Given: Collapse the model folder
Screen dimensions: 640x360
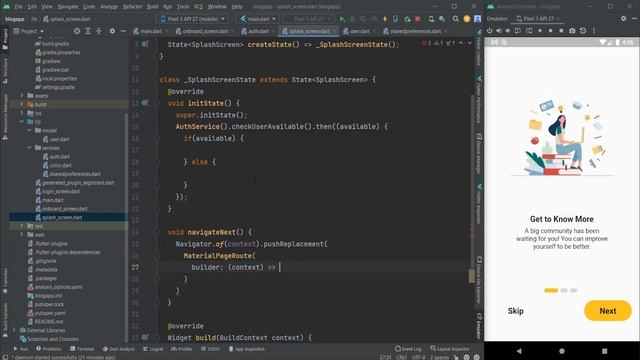Looking at the screenshot, I should (x=29, y=130).
